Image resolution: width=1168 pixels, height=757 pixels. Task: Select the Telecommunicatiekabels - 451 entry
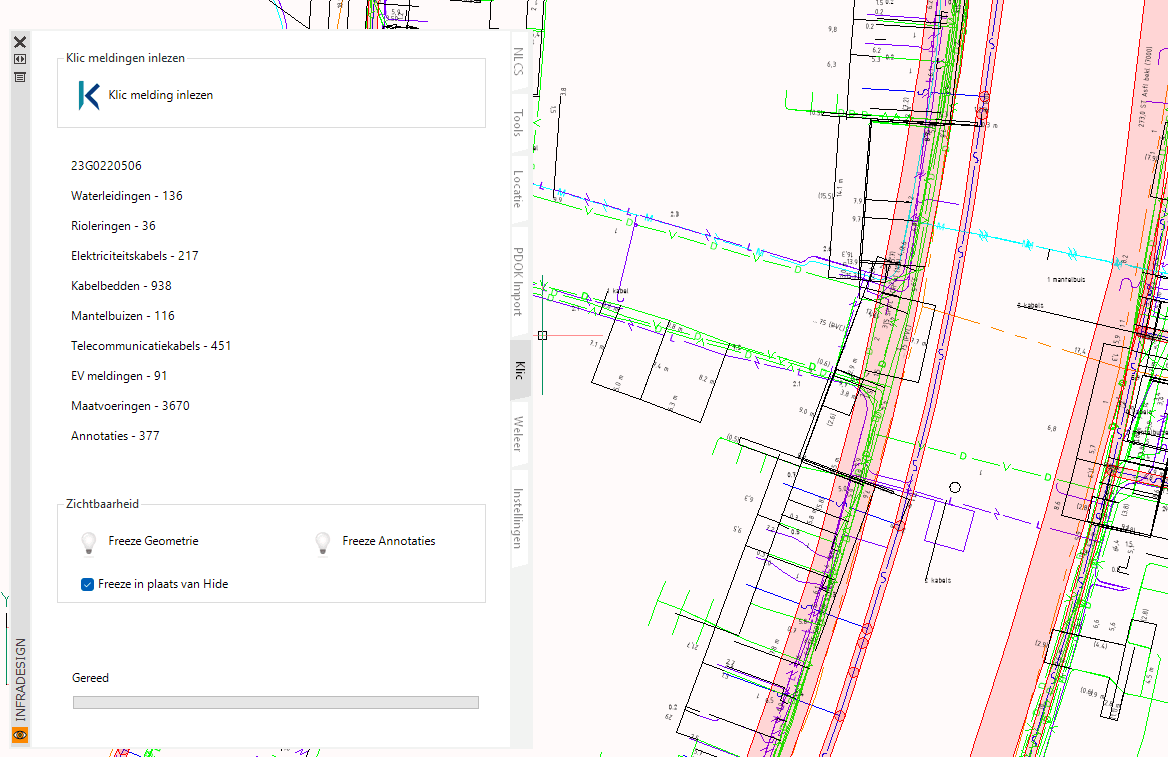coord(151,346)
